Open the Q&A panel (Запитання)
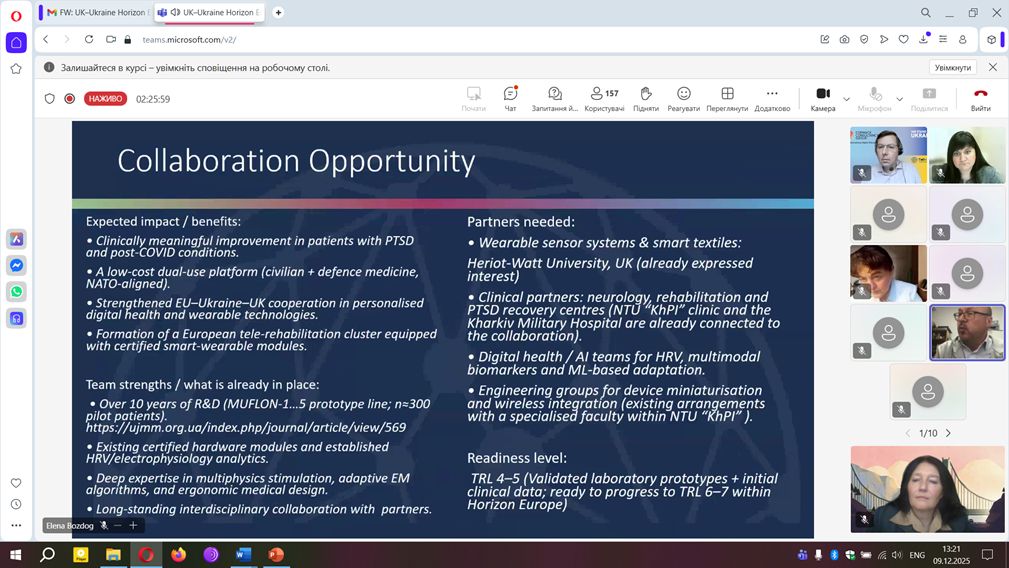 tap(555, 98)
